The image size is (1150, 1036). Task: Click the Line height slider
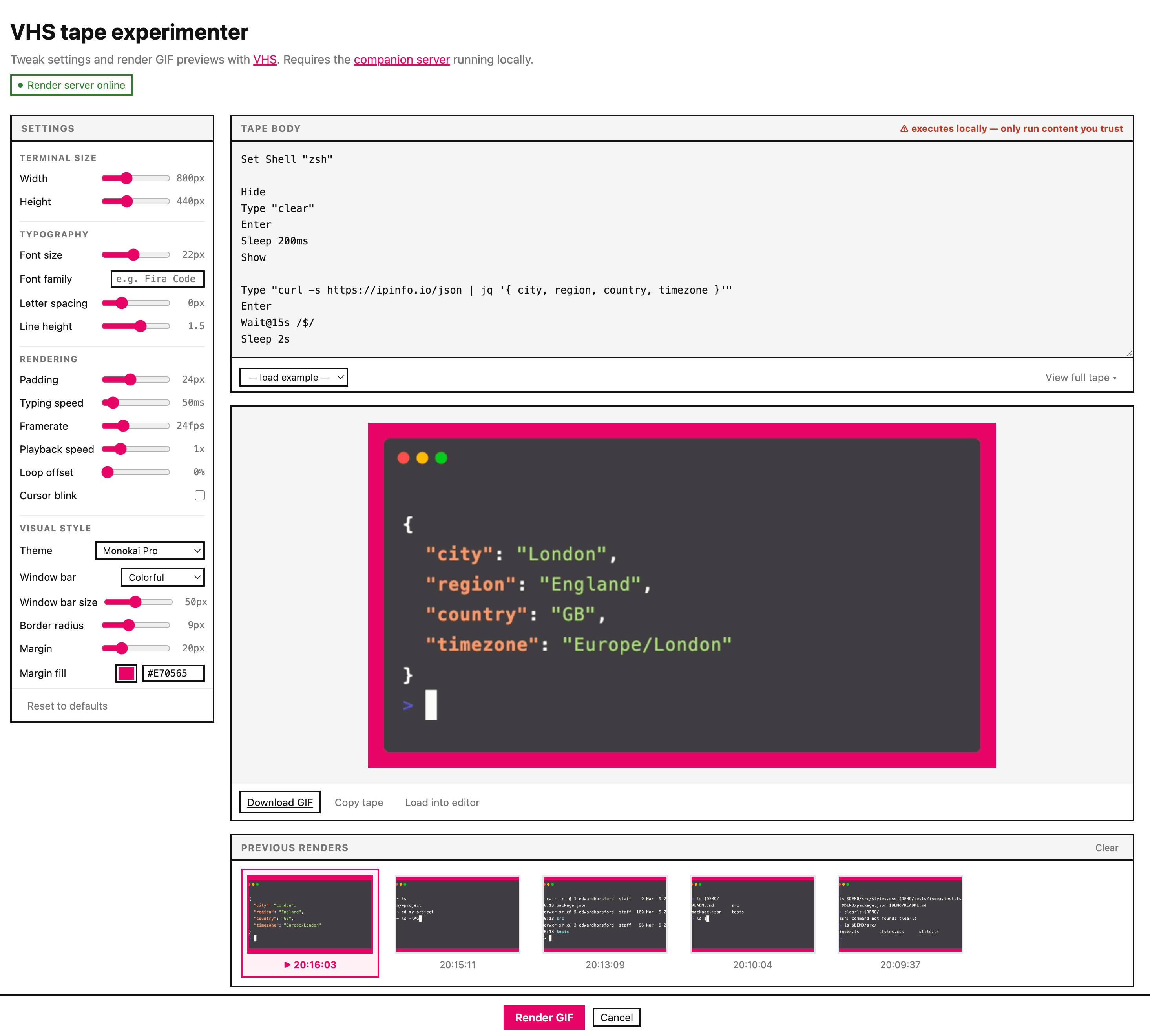(x=135, y=326)
